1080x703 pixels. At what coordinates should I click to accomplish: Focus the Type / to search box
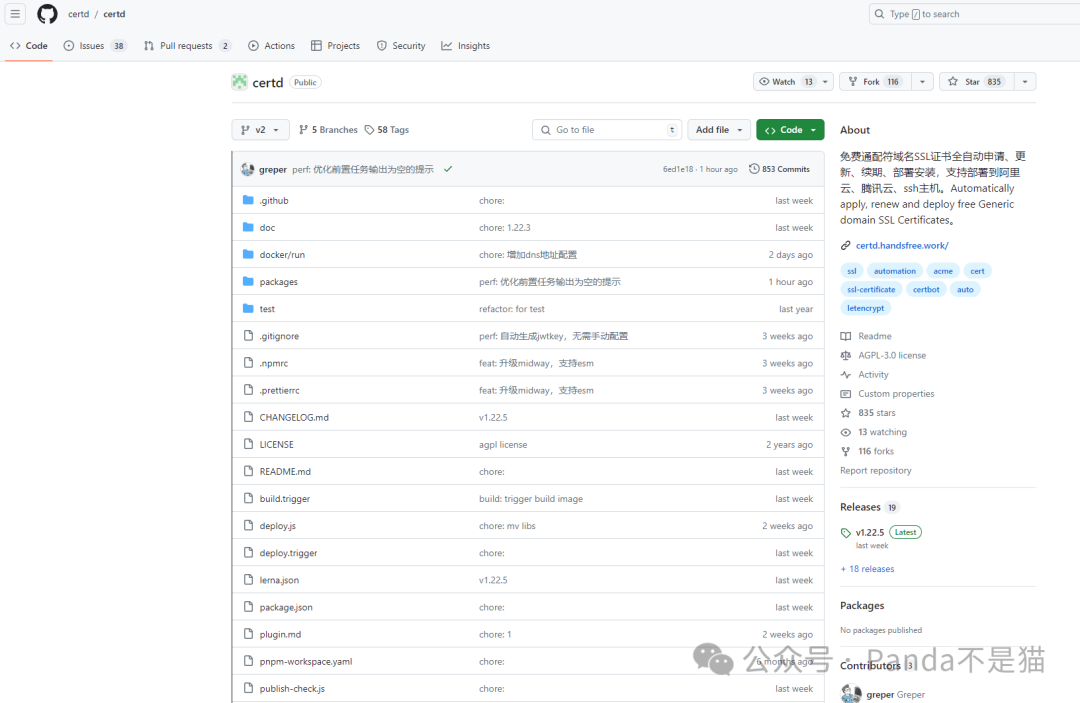(974, 14)
